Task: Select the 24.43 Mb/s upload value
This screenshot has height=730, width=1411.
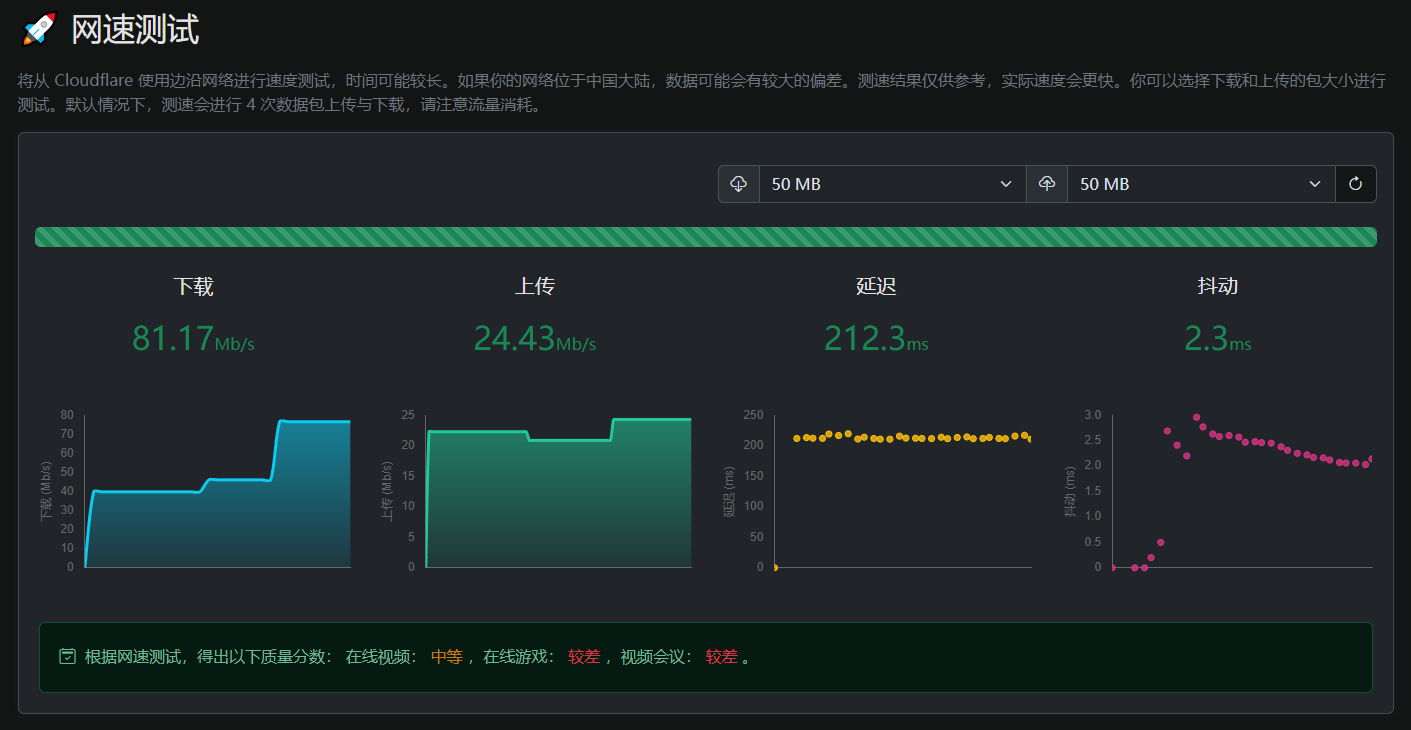Action: click(534, 339)
